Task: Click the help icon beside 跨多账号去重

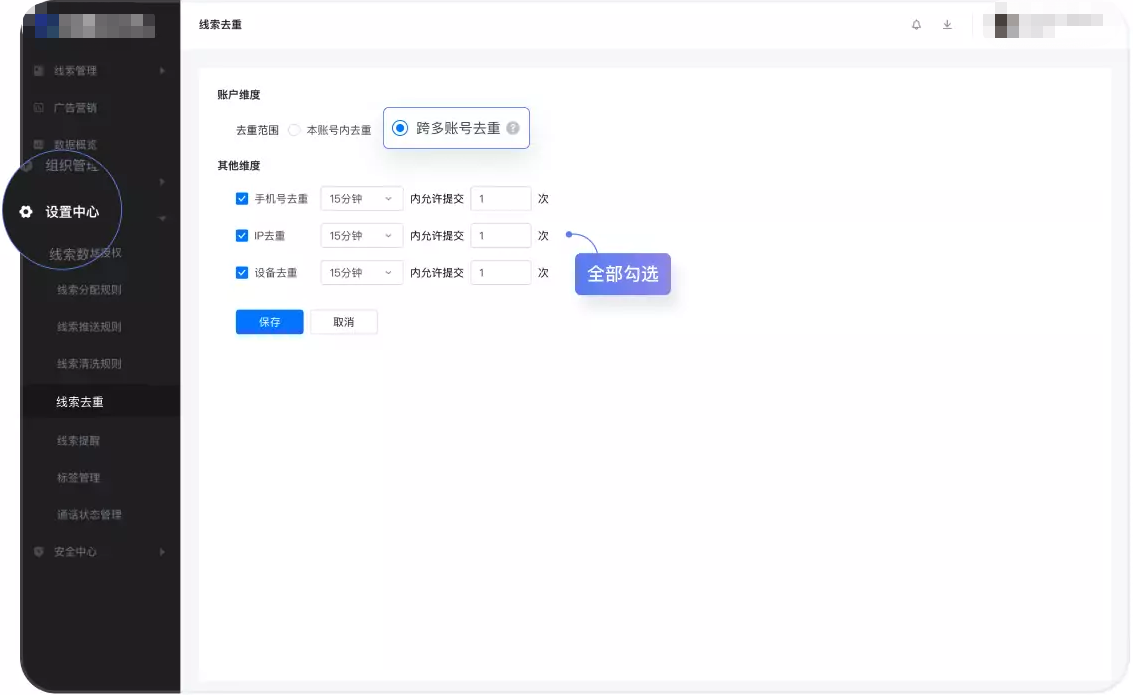Action: click(513, 128)
